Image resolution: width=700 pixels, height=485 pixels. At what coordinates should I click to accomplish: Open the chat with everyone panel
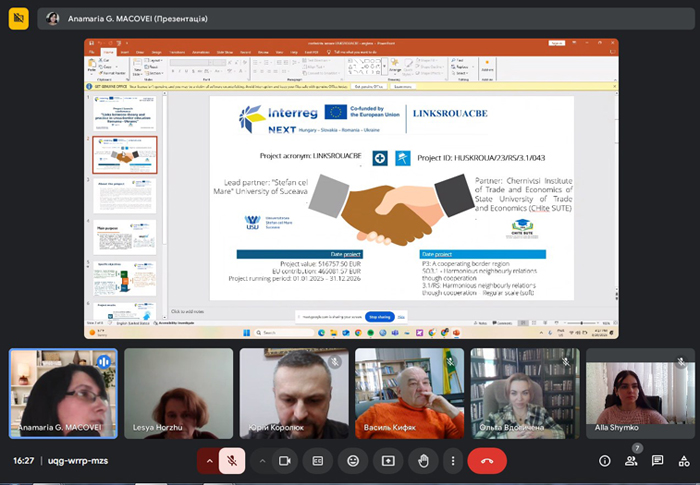point(657,461)
